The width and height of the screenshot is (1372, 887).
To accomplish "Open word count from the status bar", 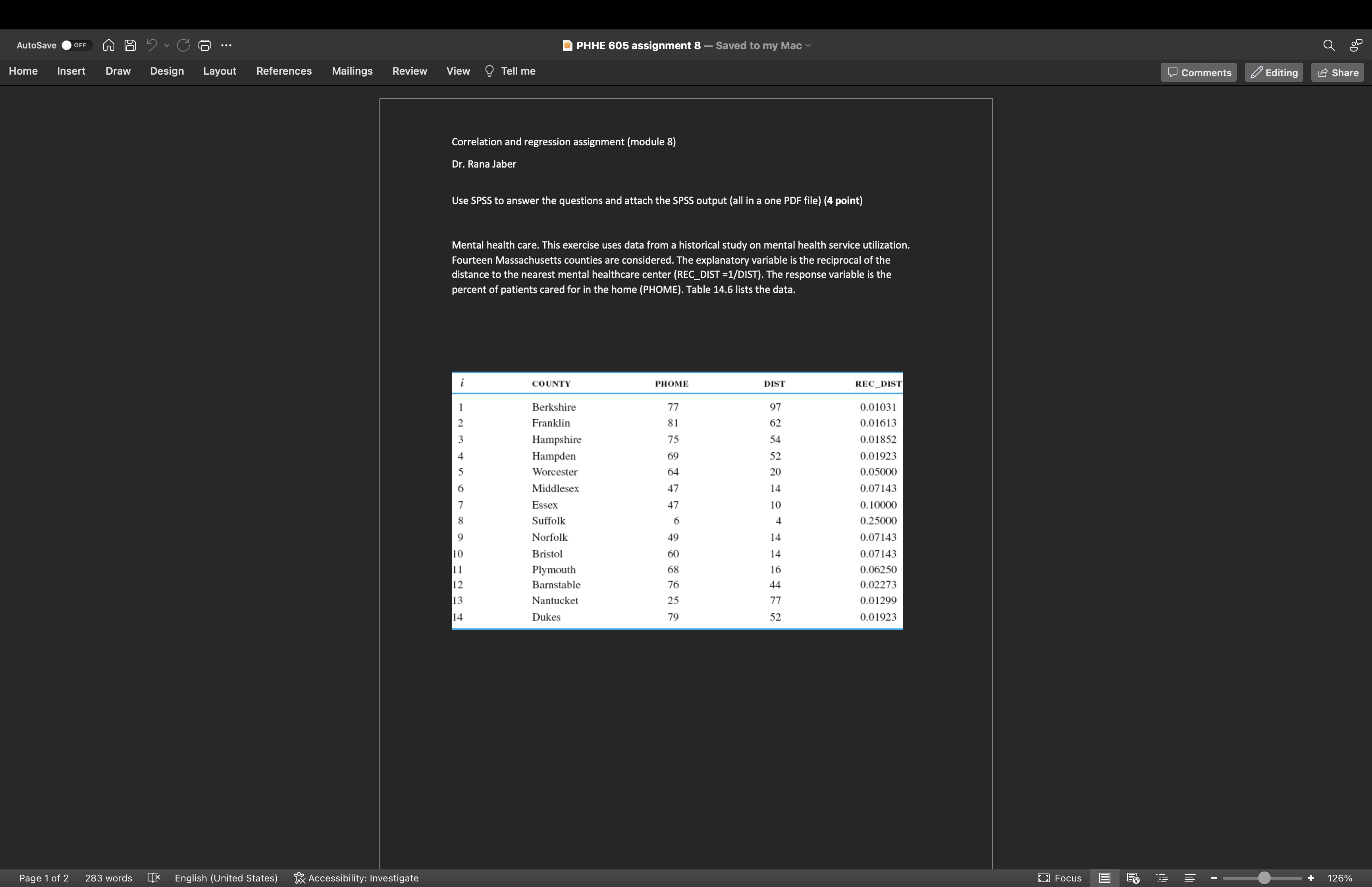I will tap(109, 878).
